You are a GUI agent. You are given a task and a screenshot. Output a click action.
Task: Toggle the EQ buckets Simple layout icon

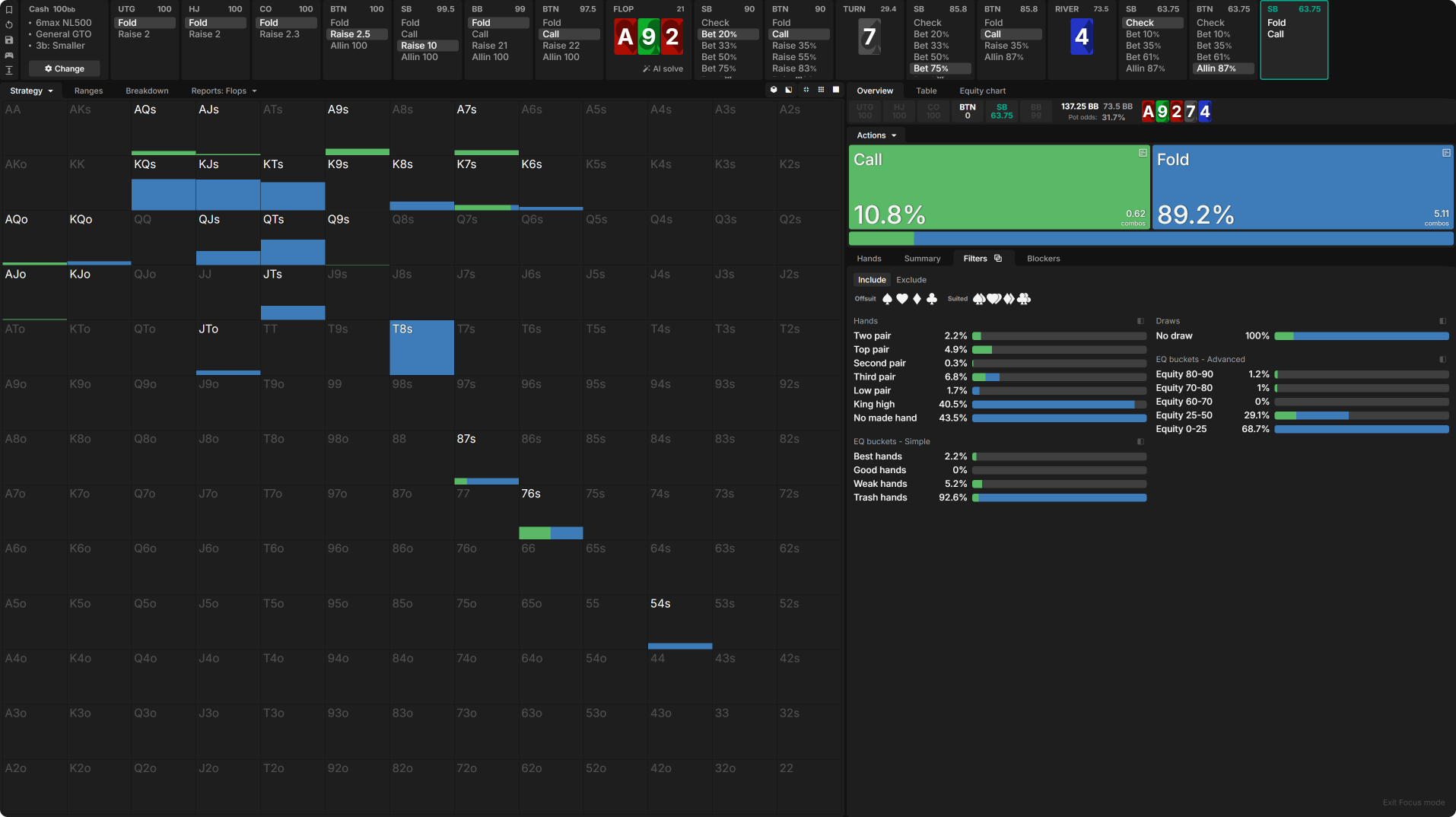pos(1140,441)
